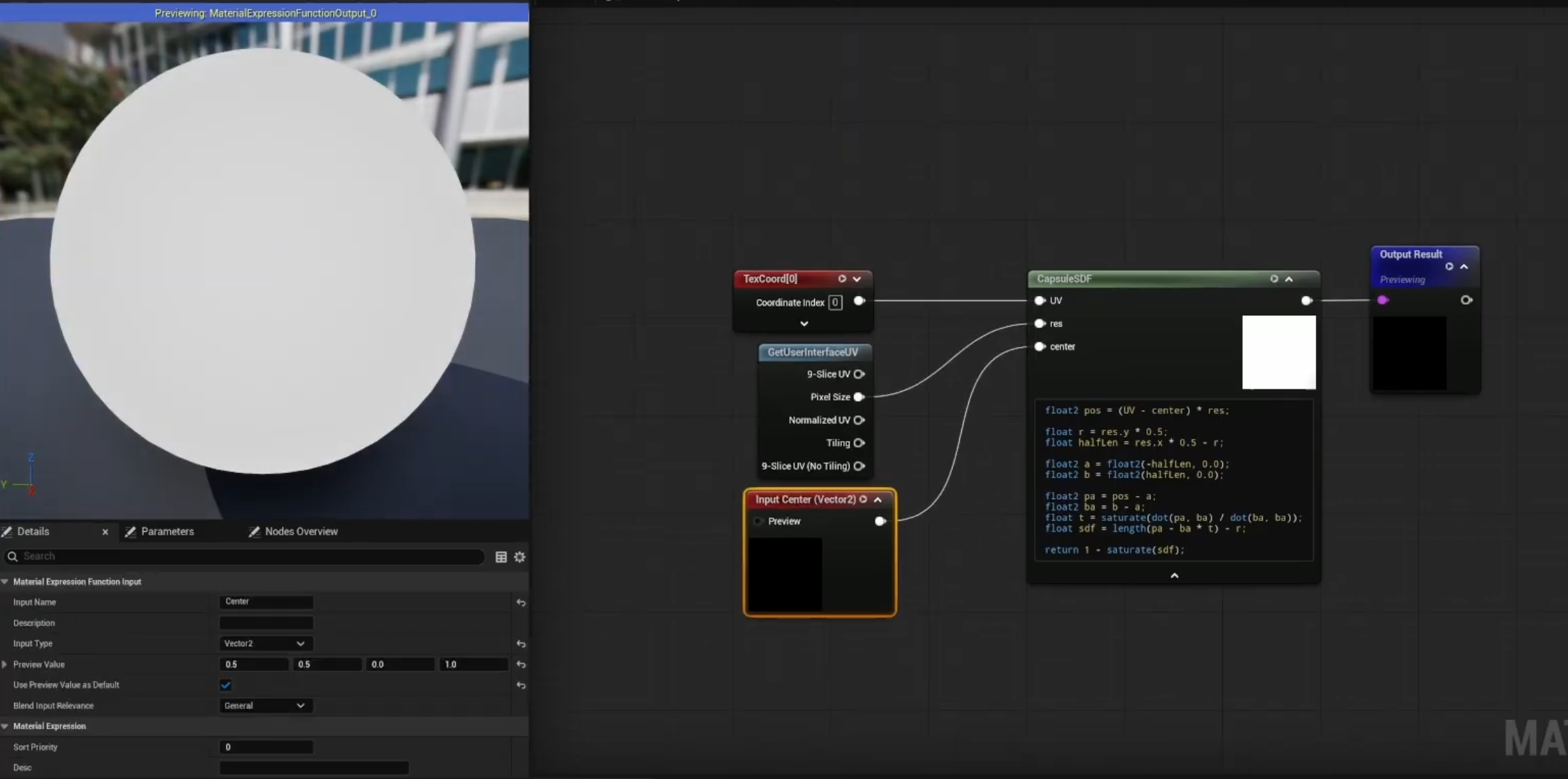Switch to the Parameters tab
Screen dimensions: 1568x779
point(167,532)
